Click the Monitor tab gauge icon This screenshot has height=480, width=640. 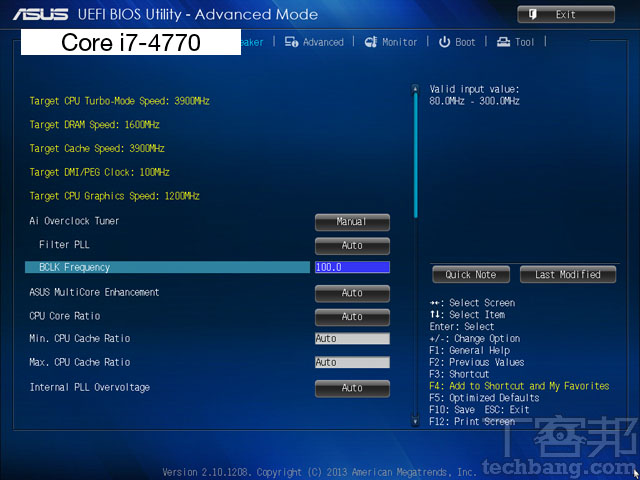pos(370,42)
